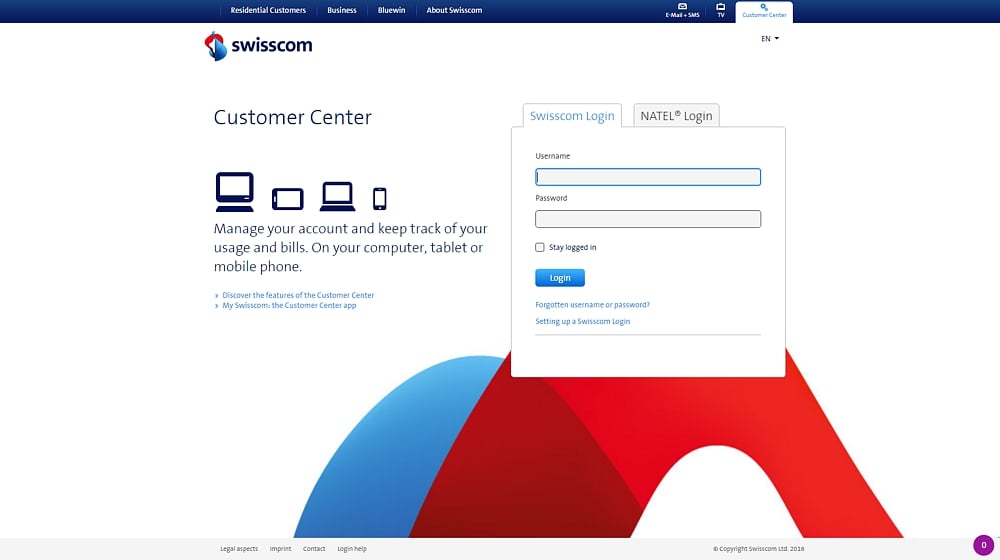Click the Customer Center heading text

[292, 117]
